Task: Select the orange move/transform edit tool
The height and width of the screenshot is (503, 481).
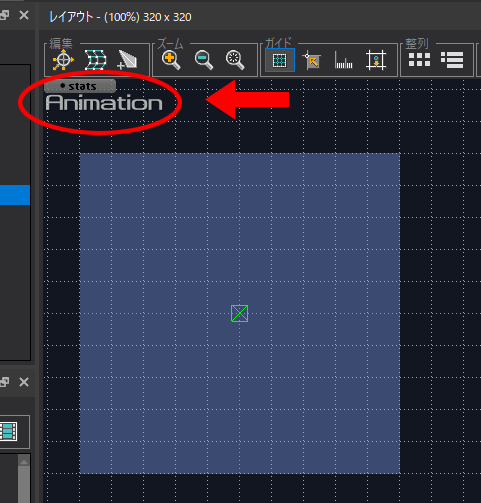Action: [x=63, y=60]
